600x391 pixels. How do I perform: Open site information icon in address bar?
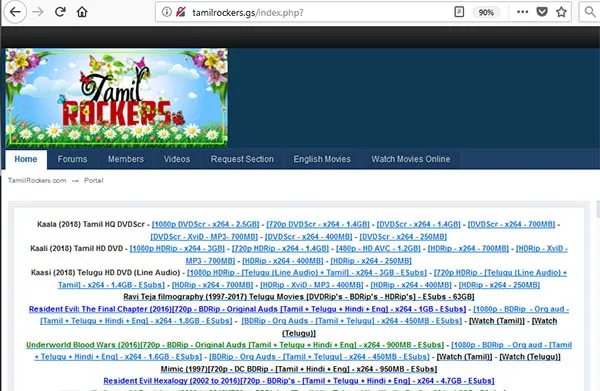(166, 12)
